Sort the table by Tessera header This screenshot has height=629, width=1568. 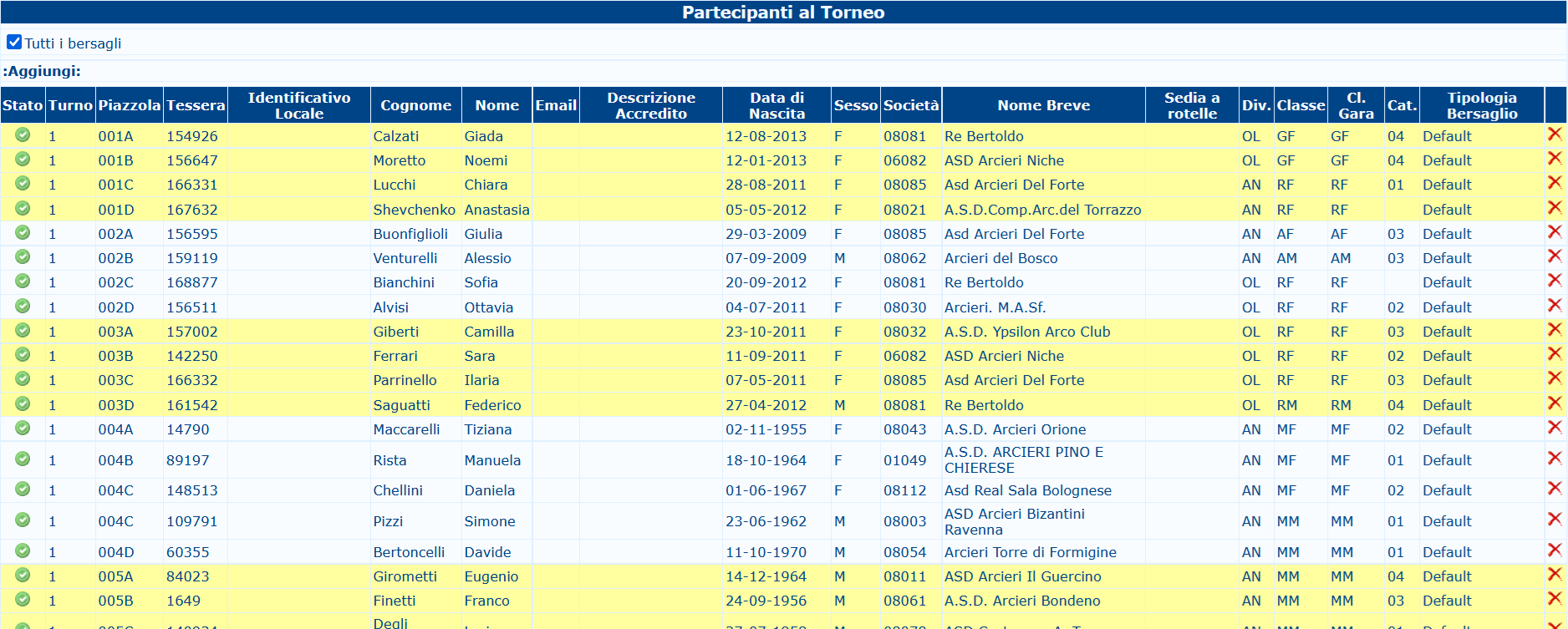click(x=196, y=105)
